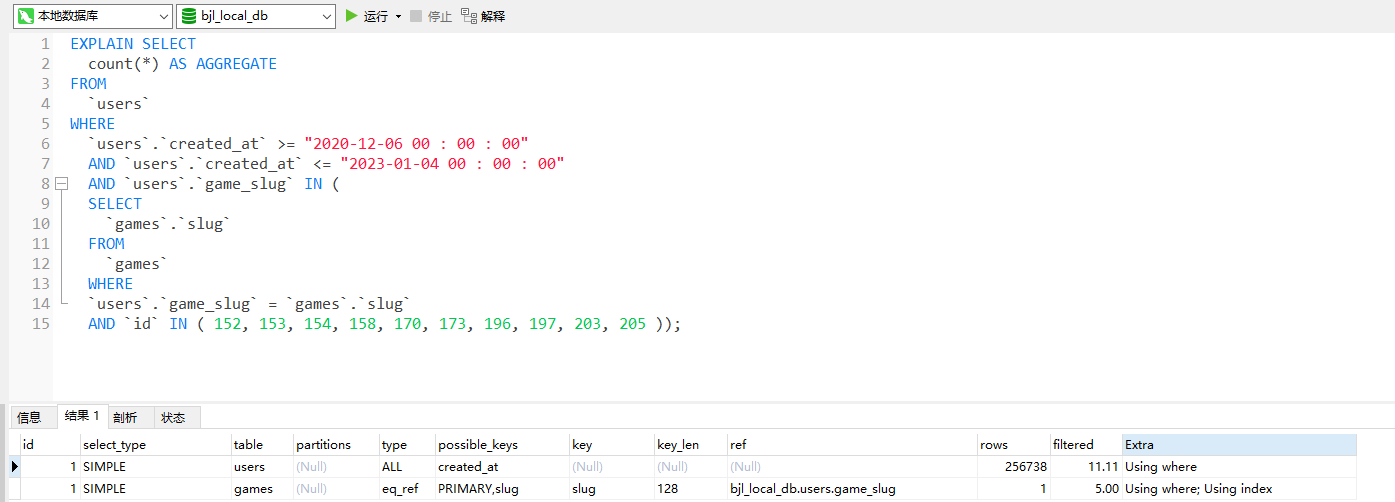Click the date string "2020-12-06 00 : 00 : 00"
The width and height of the screenshot is (1395, 502).
coord(417,144)
